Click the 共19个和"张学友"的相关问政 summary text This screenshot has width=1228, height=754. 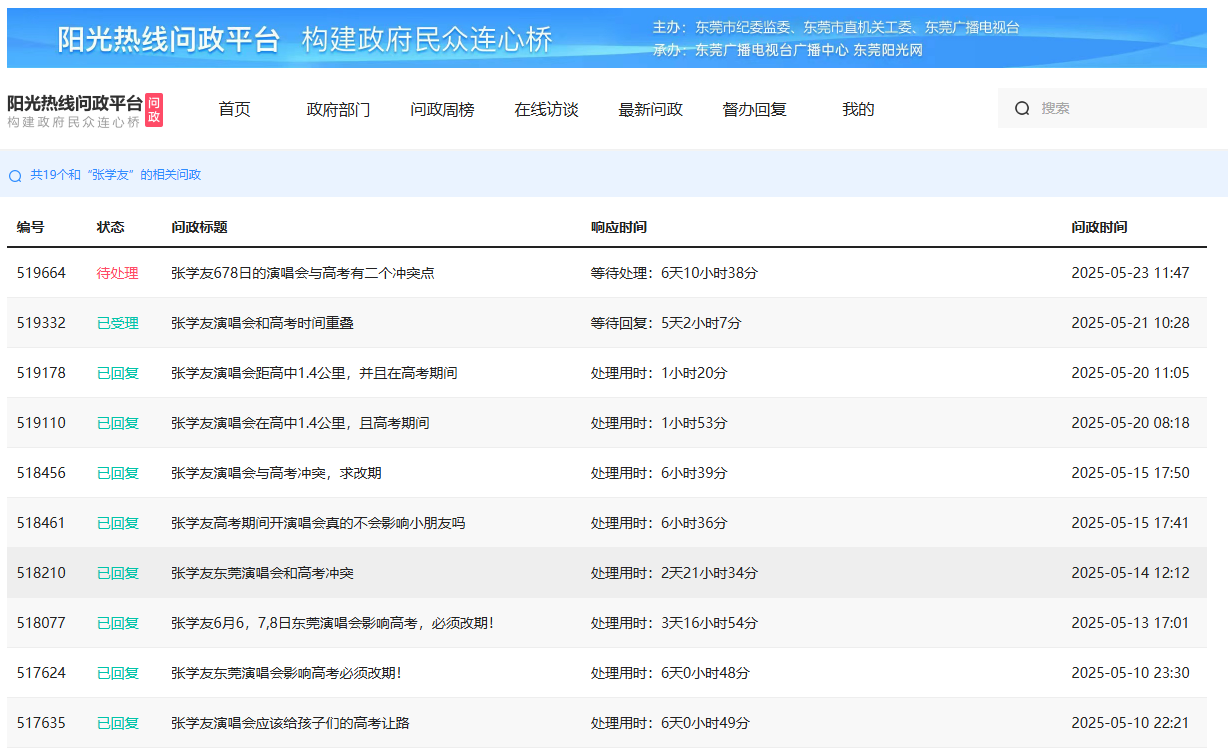pos(116,175)
